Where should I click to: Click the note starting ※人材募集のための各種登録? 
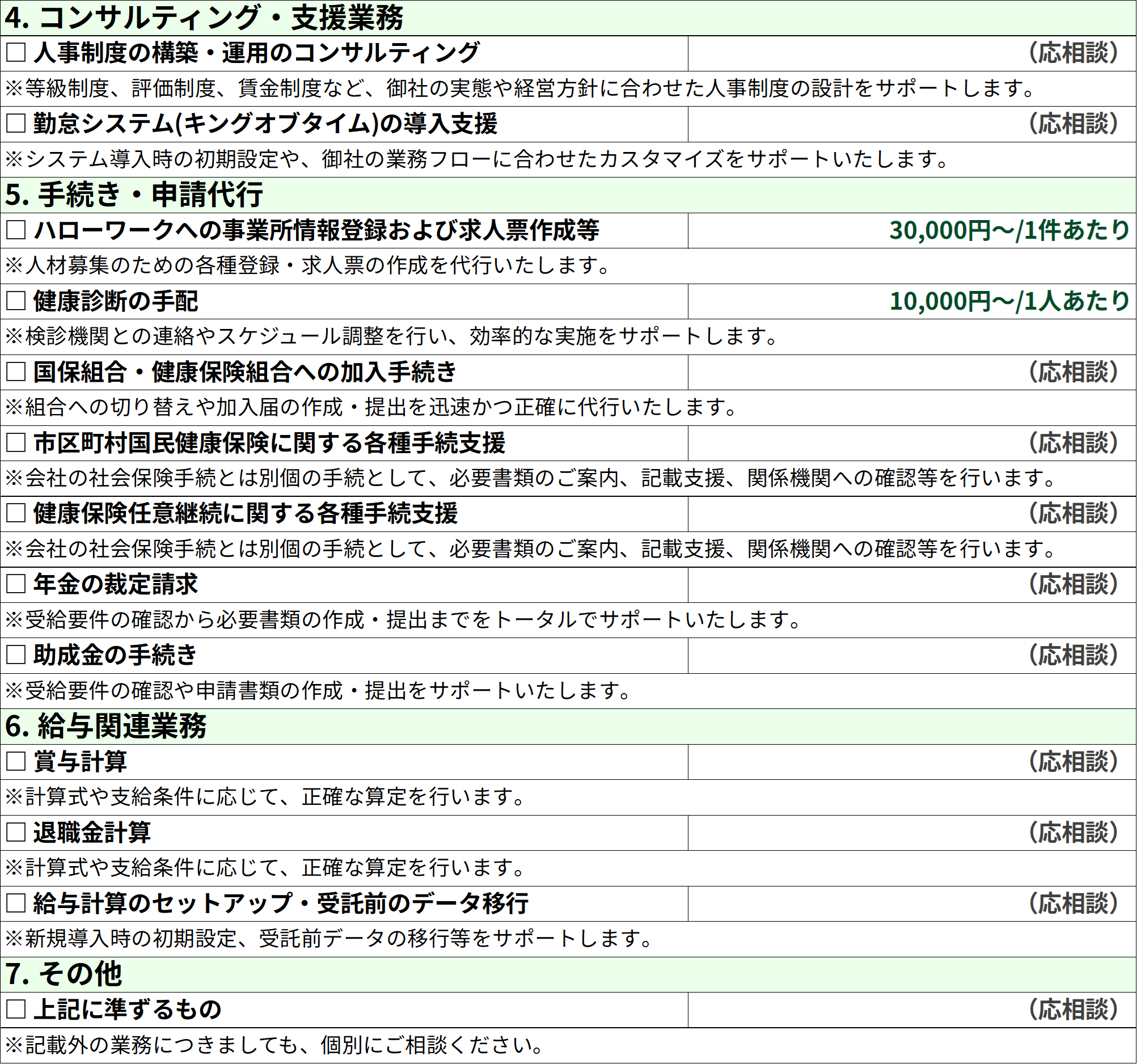point(308,265)
